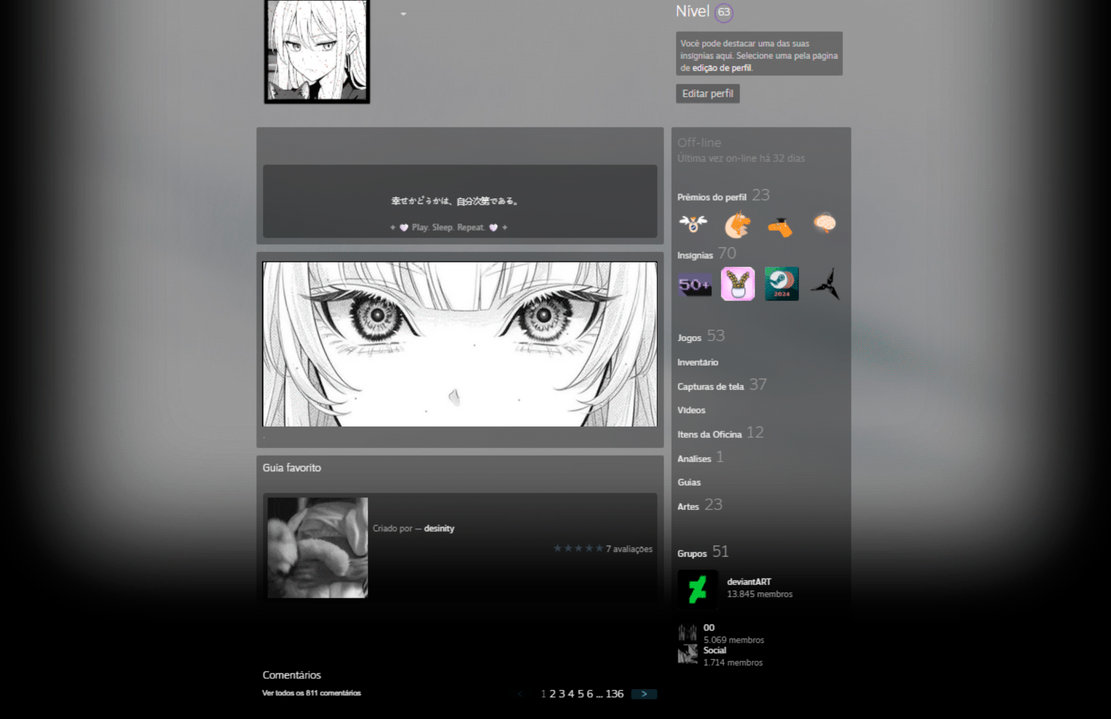Open the profile avatar image
The image size is (1111, 719).
pos(317,51)
